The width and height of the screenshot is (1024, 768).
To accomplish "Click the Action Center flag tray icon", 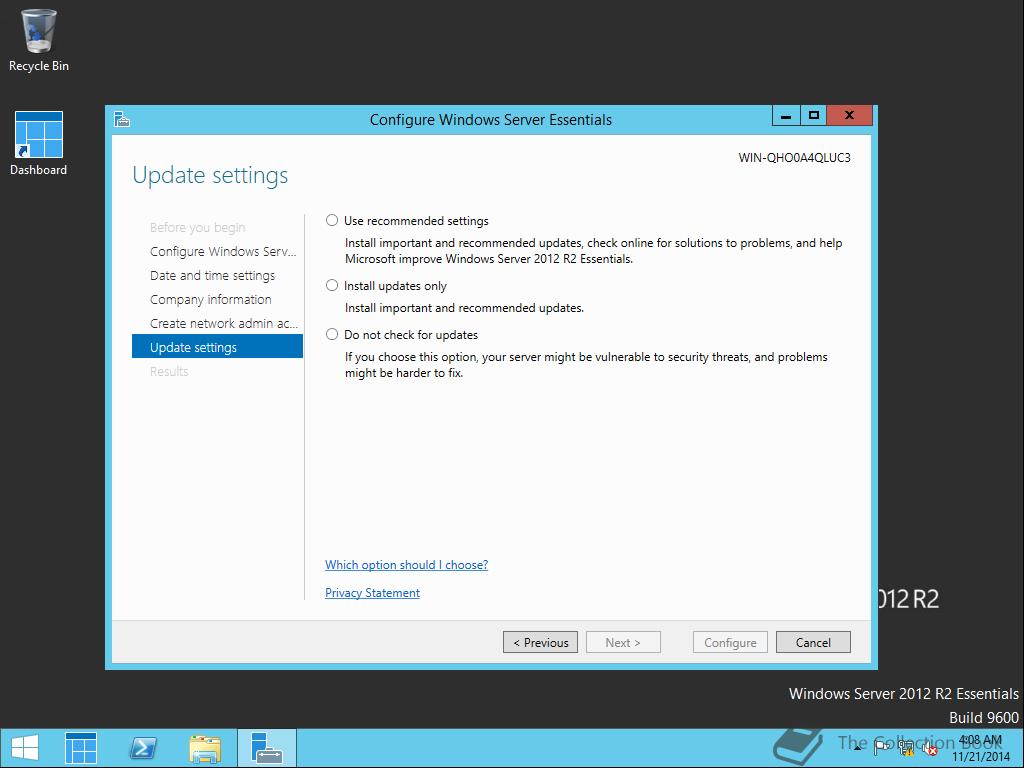I will click(x=881, y=748).
